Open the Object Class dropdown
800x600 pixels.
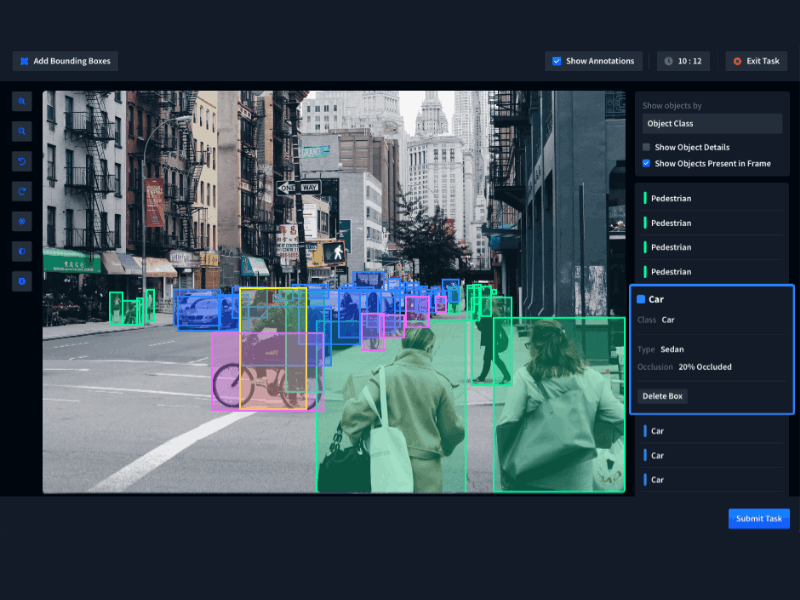[x=712, y=123]
